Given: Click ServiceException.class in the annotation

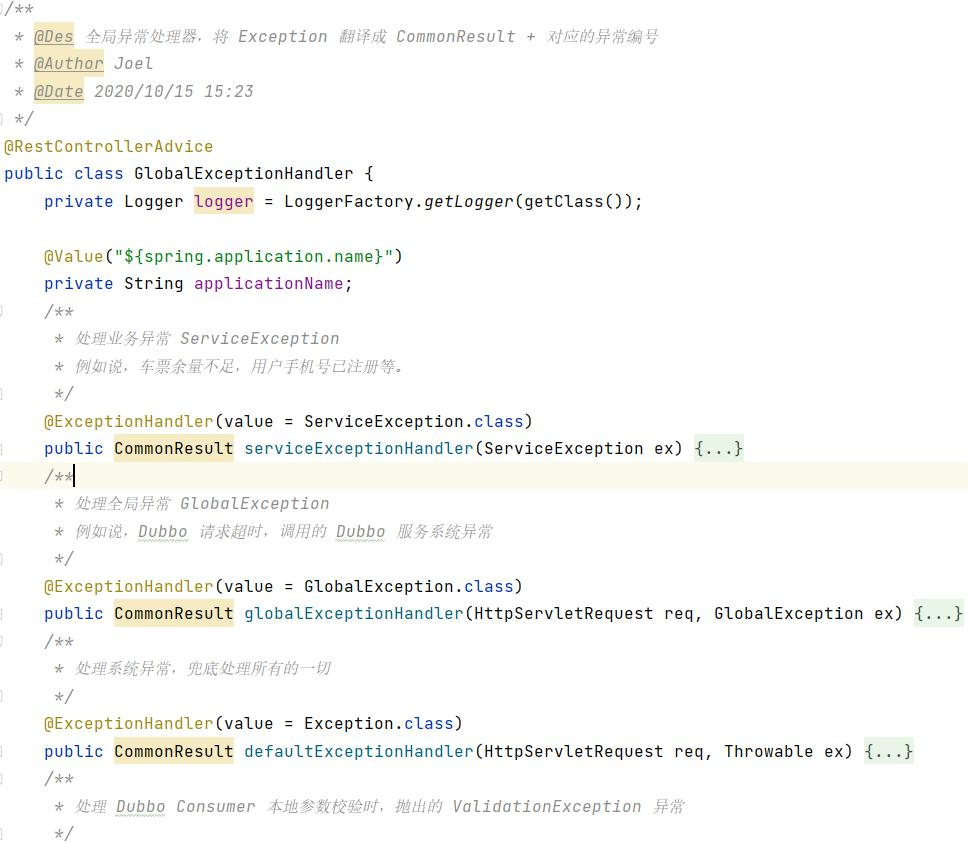Looking at the screenshot, I should pos(413,421).
